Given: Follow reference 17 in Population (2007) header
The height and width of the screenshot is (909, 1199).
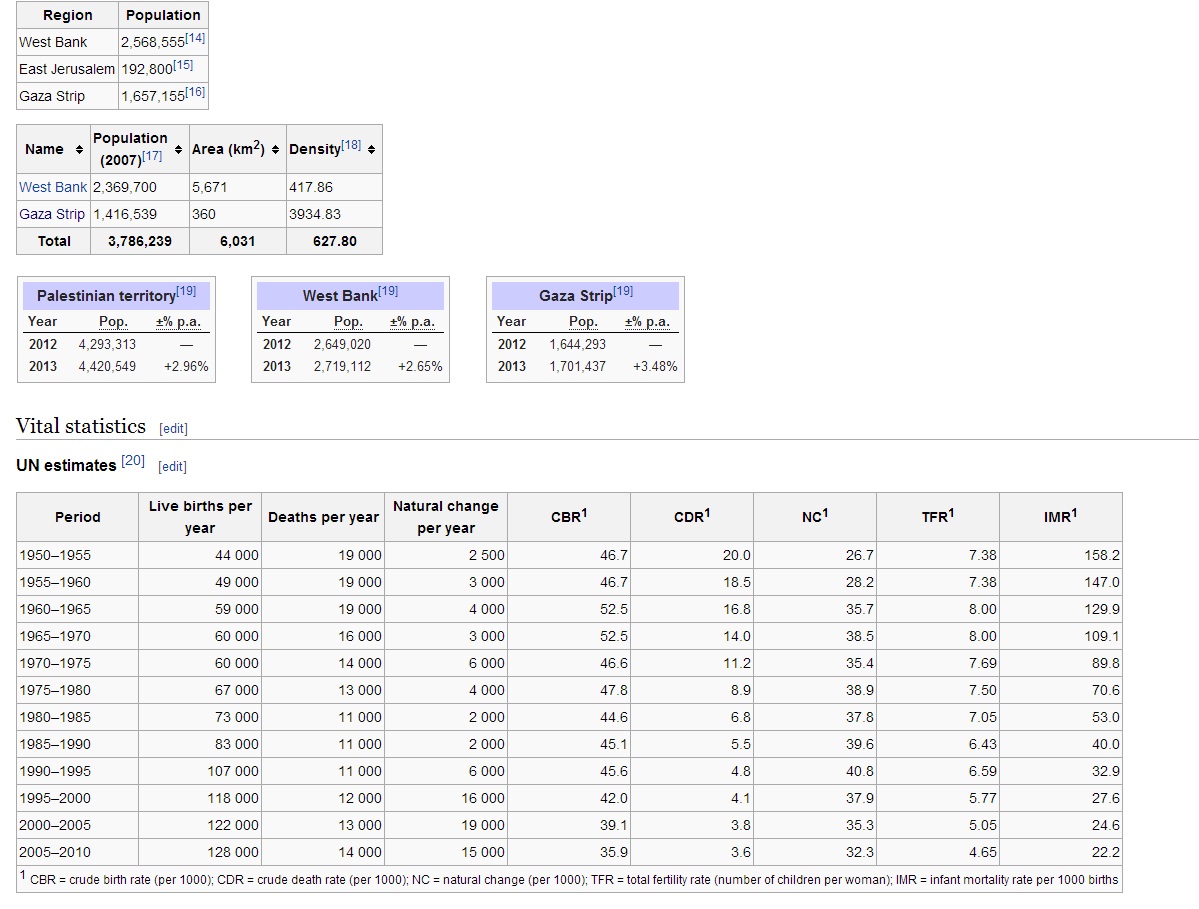Looking at the screenshot, I should pyautogui.click(x=152, y=157).
